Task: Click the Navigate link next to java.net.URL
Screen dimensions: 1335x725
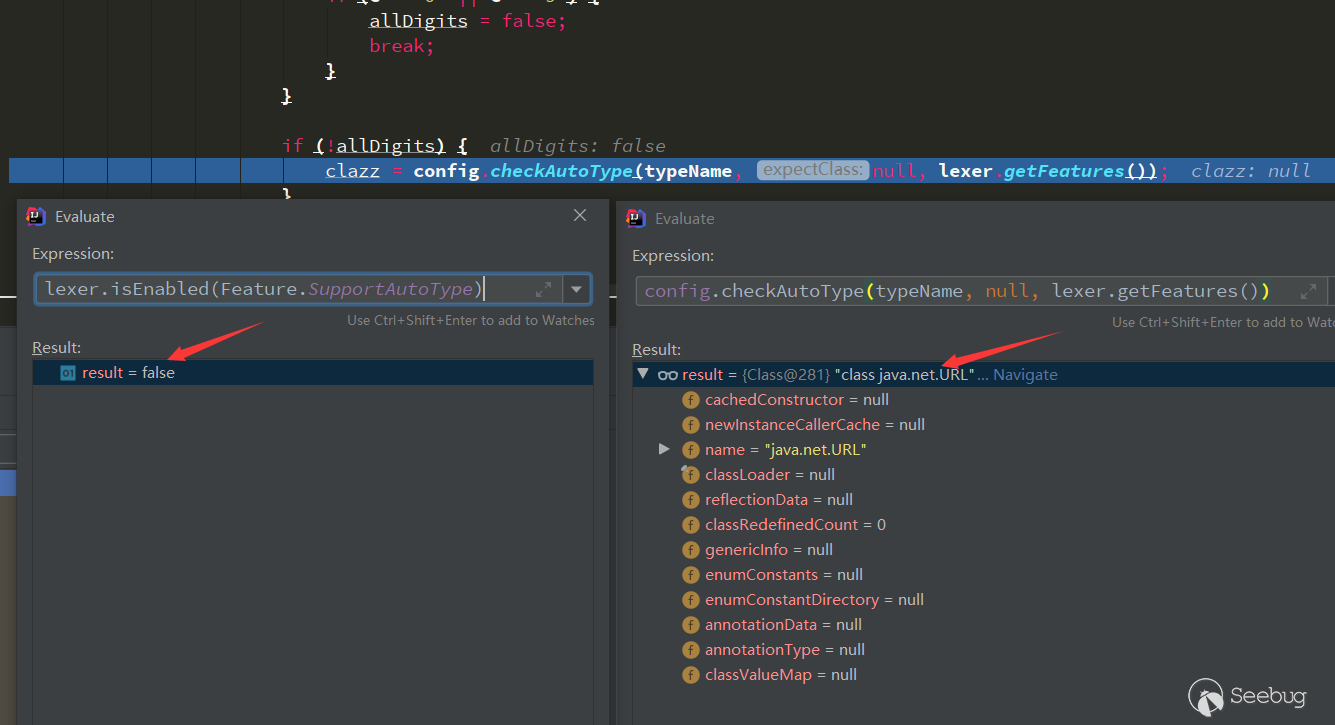Action: (1025, 374)
